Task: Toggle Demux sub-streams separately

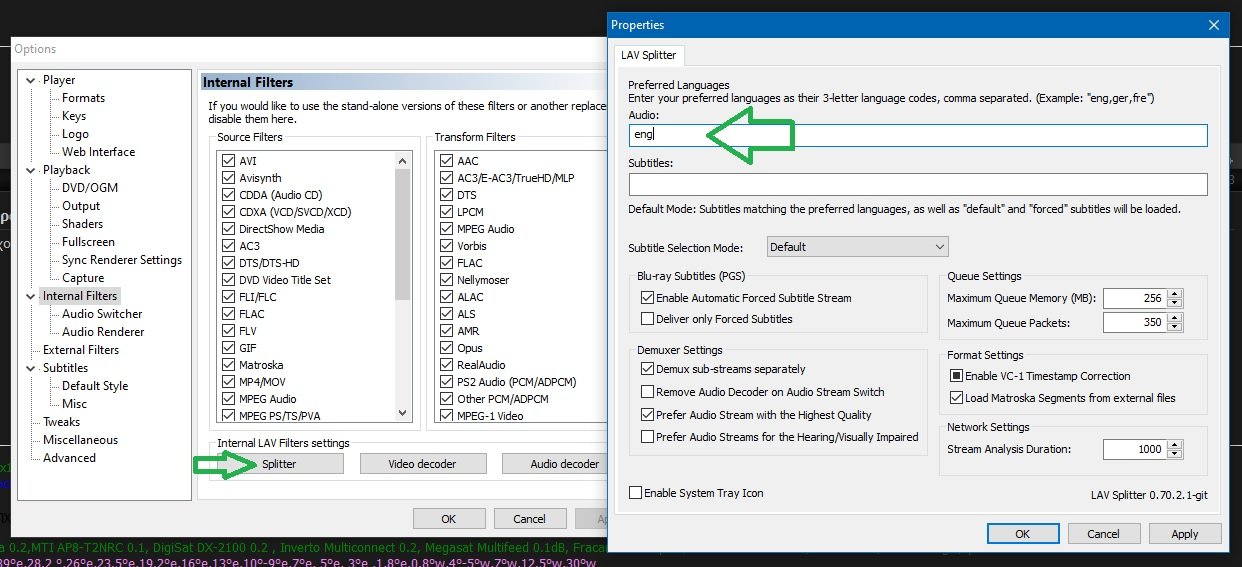Action: click(723, 369)
